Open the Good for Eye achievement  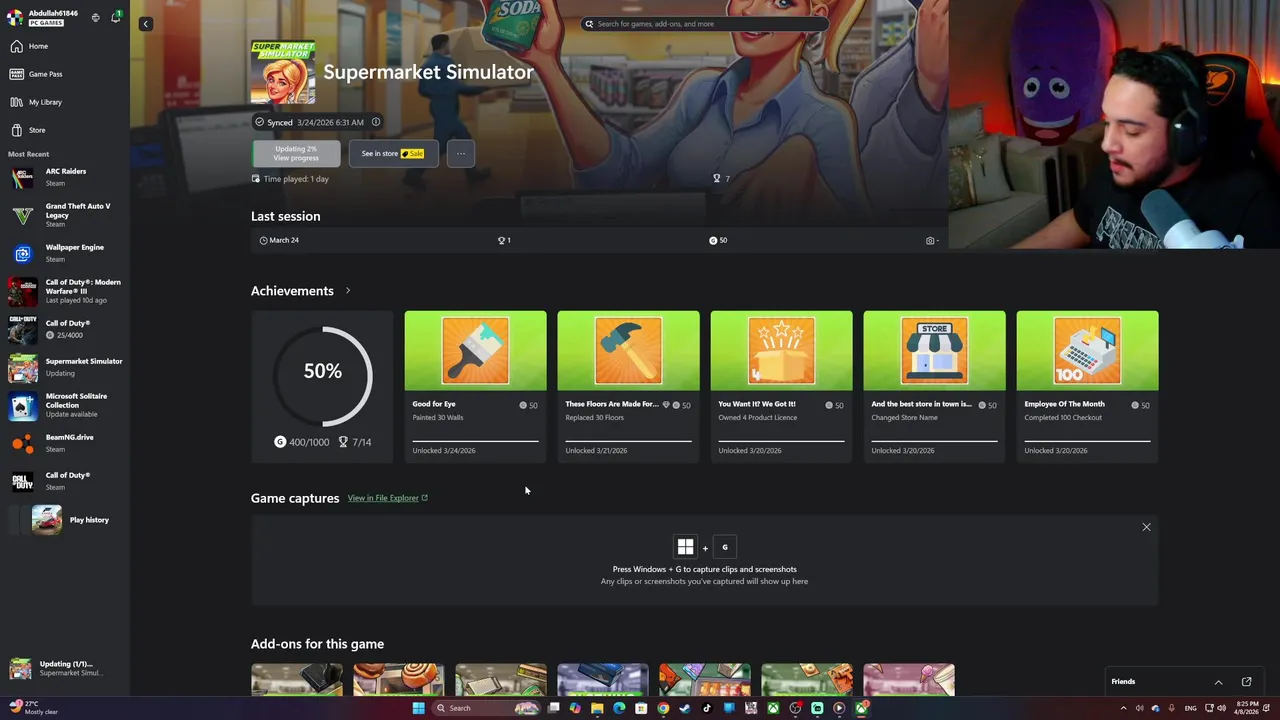coord(475,386)
